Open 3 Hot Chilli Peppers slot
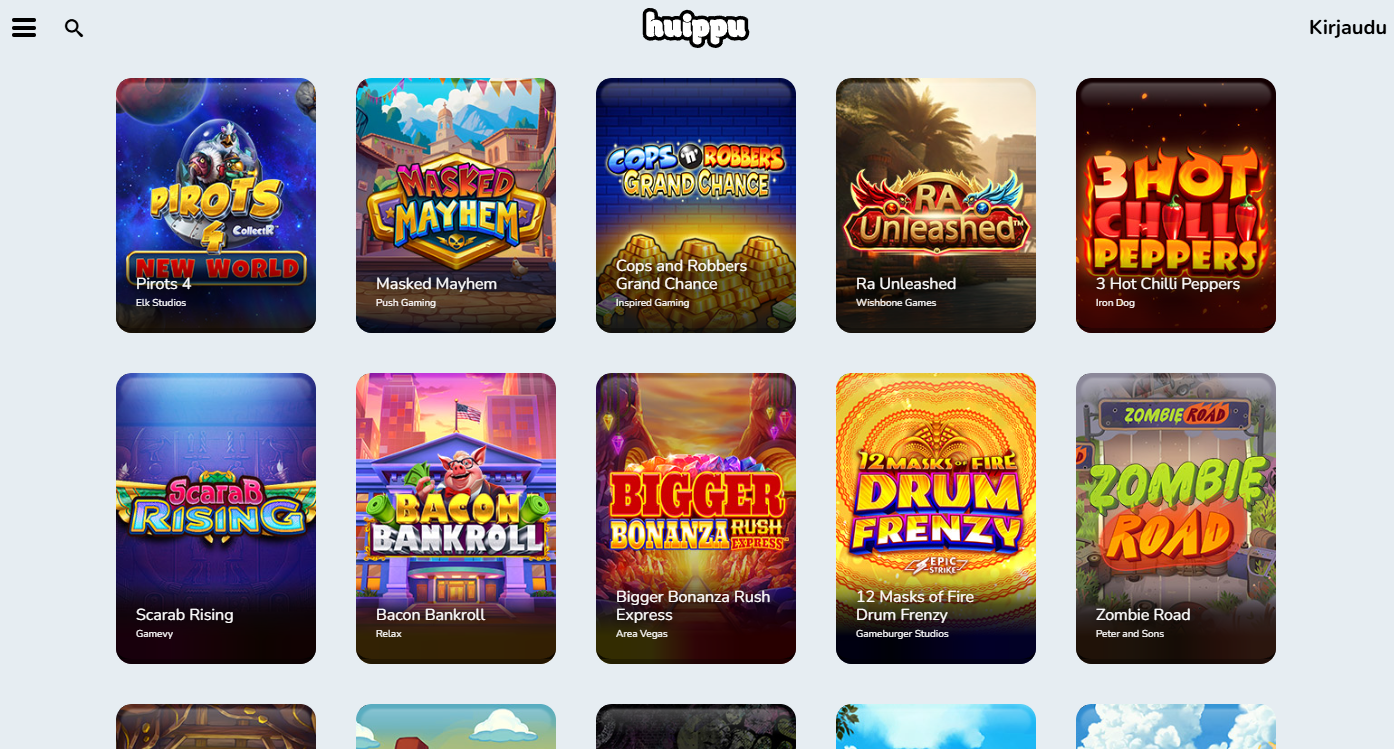The width and height of the screenshot is (1394, 749). point(1176,205)
